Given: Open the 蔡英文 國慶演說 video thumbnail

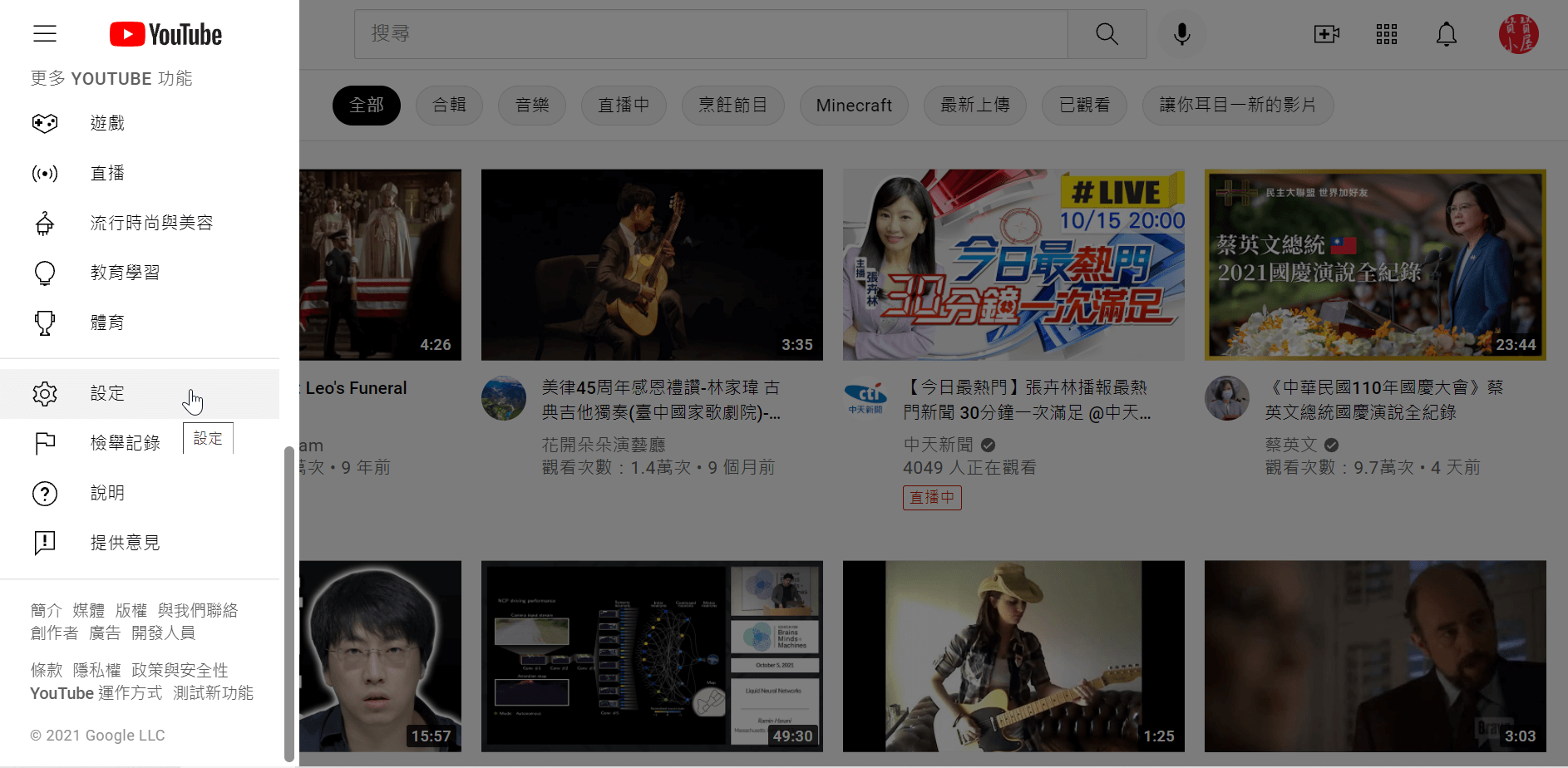Looking at the screenshot, I should coord(1375,265).
